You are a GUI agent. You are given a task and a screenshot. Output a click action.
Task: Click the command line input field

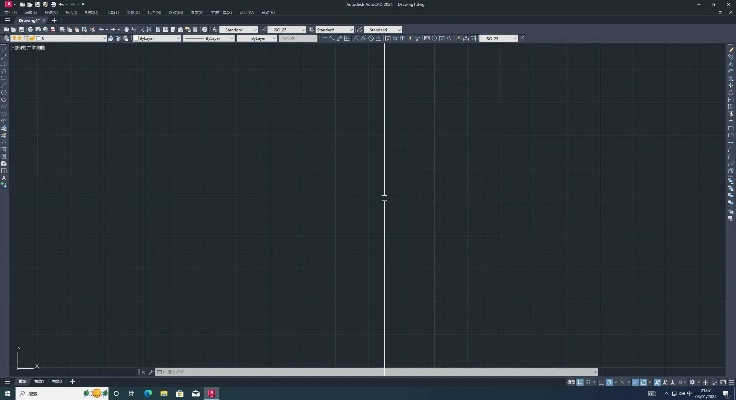[x=300, y=372]
